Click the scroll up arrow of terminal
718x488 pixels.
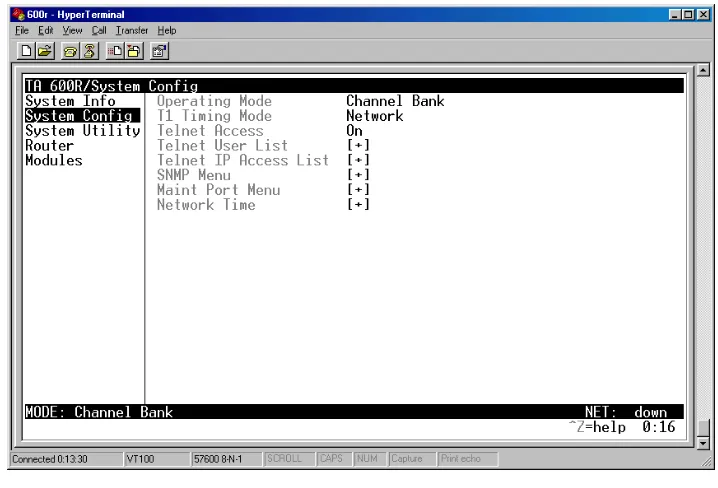(x=703, y=70)
